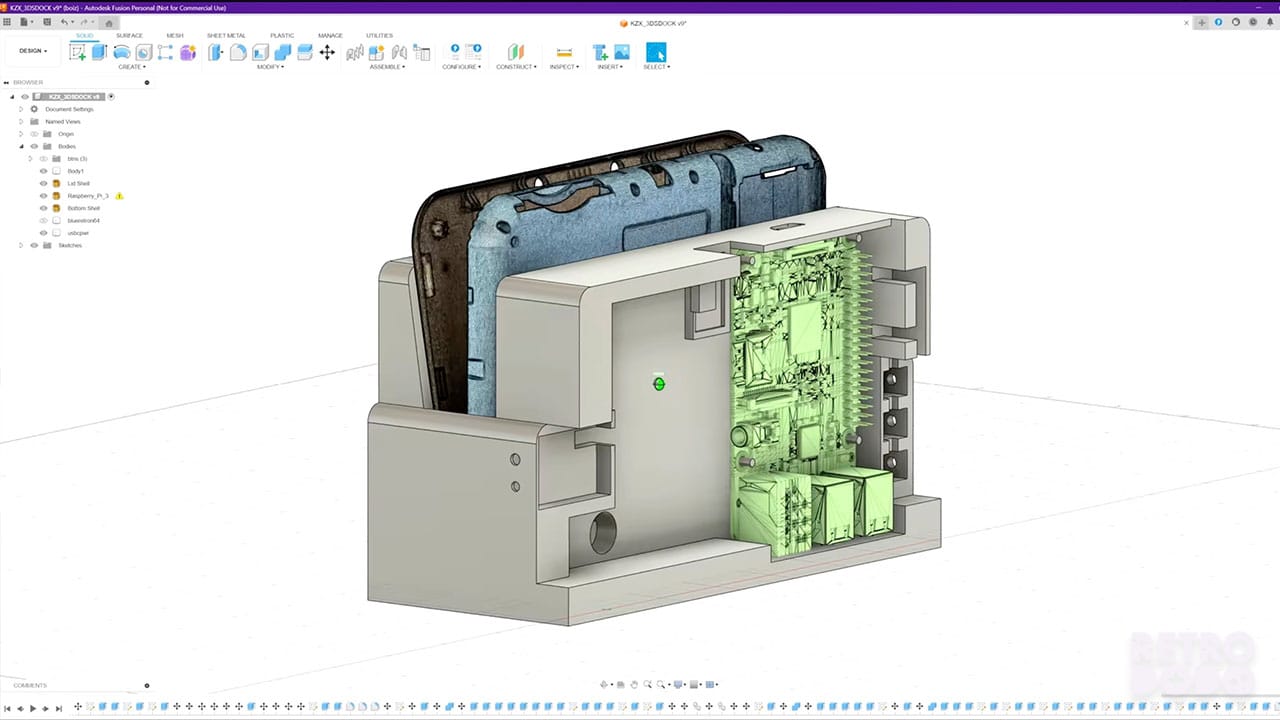Viewport: 1280px width, 720px height.
Task: Select the Pan tool in navigation bar
Action: (x=634, y=684)
